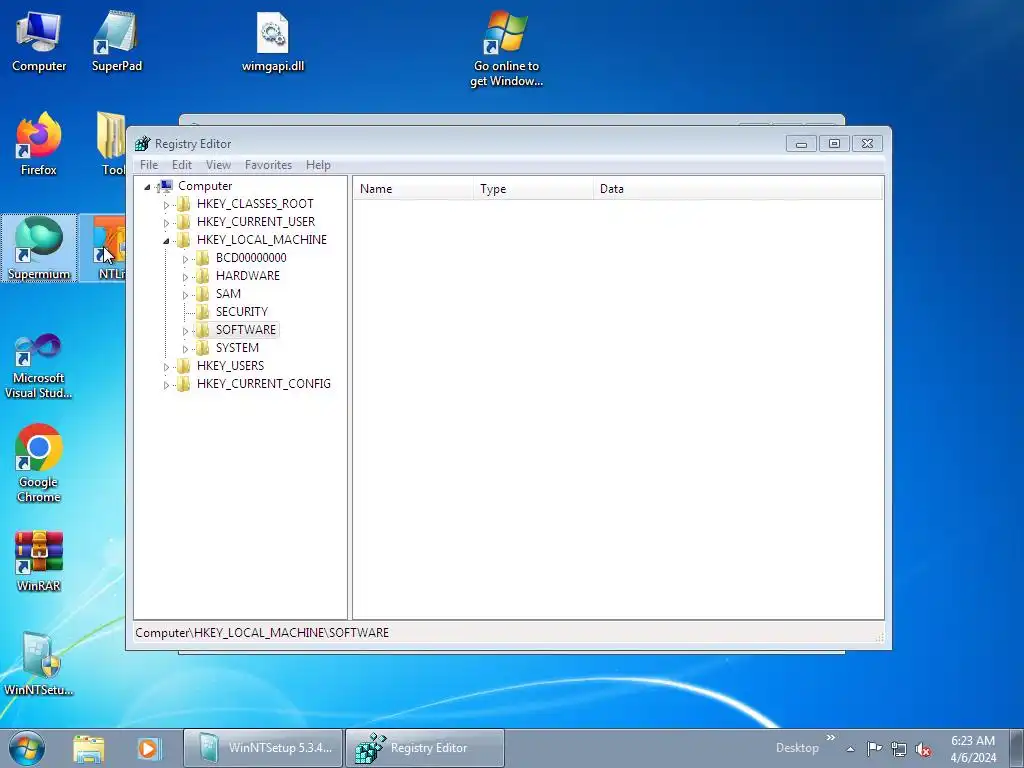Click the Registry Editor taskbar button
The image size is (1024, 768).
424,748
